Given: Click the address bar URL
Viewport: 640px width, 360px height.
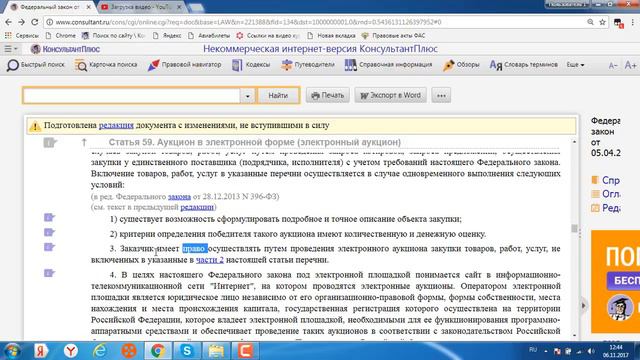Looking at the screenshot, I should (248, 22).
